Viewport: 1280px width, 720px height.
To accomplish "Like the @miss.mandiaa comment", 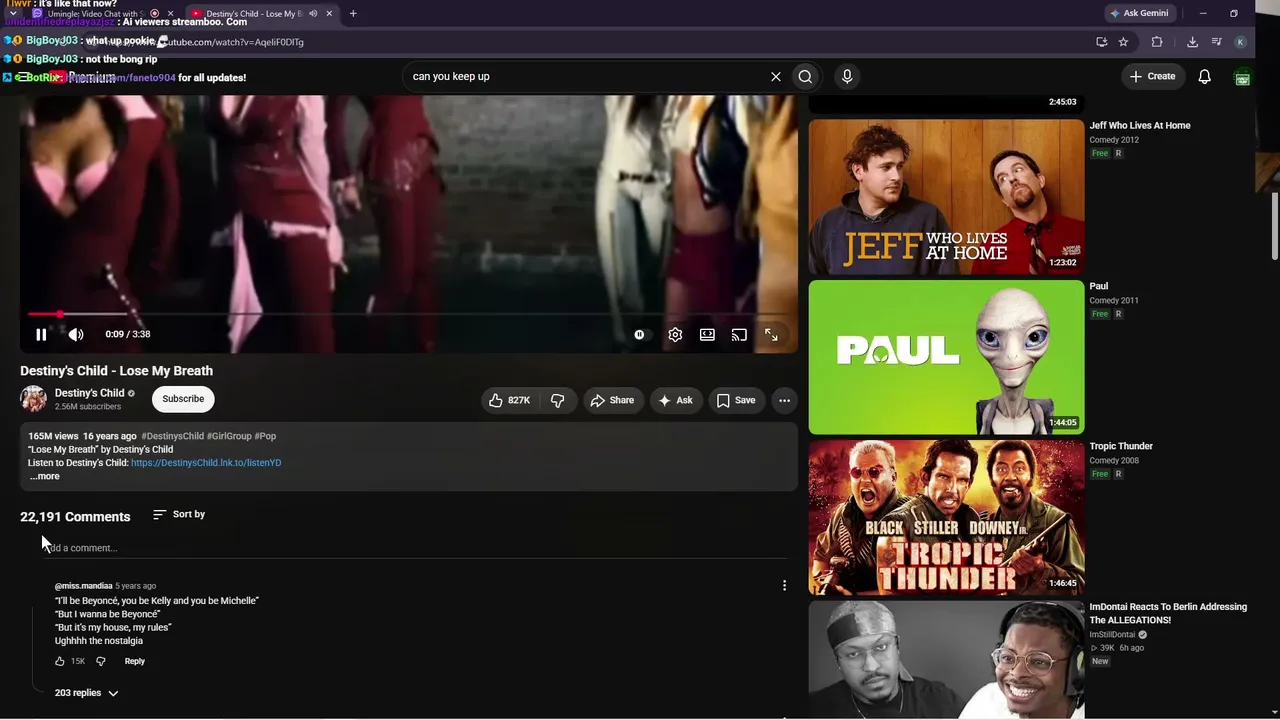I will point(60,661).
